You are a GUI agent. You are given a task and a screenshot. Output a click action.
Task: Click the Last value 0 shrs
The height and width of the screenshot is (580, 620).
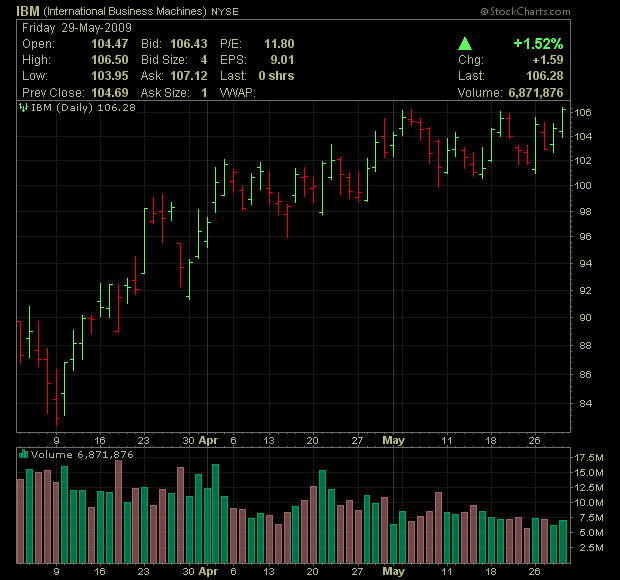point(276,76)
